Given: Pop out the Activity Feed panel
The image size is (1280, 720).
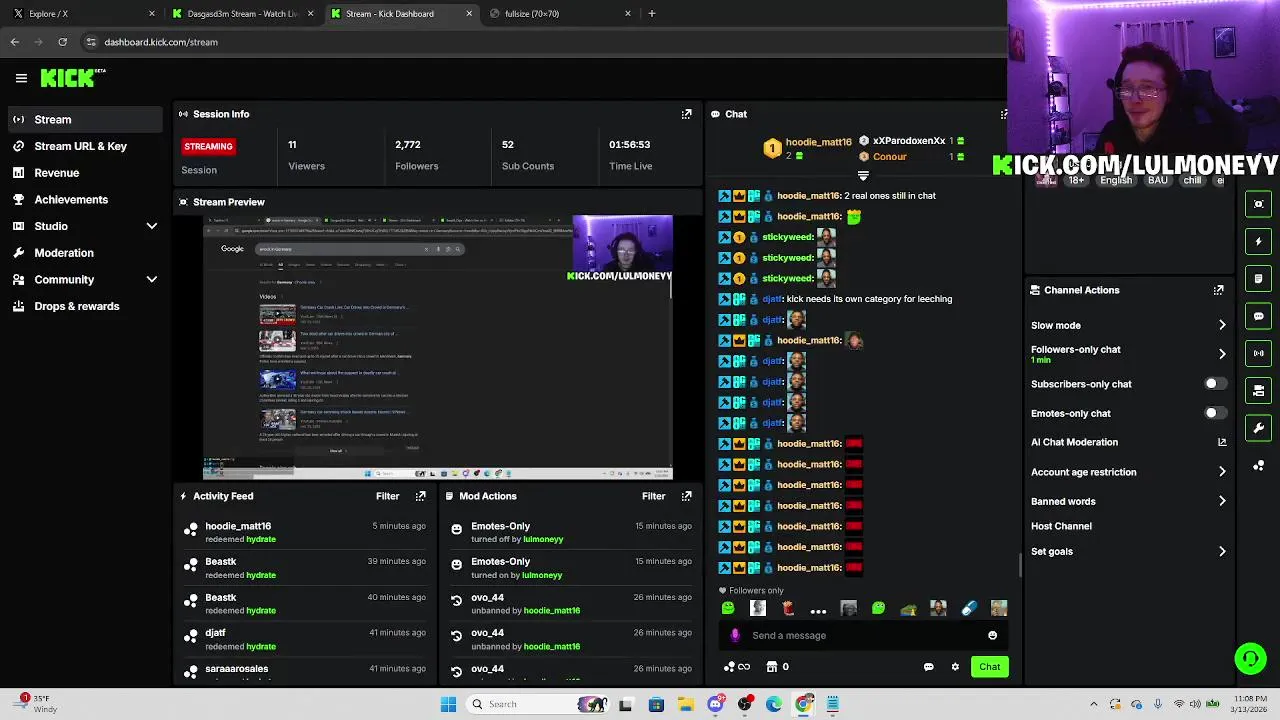Looking at the screenshot, I should pyautogui.click(x=420, y=496).
